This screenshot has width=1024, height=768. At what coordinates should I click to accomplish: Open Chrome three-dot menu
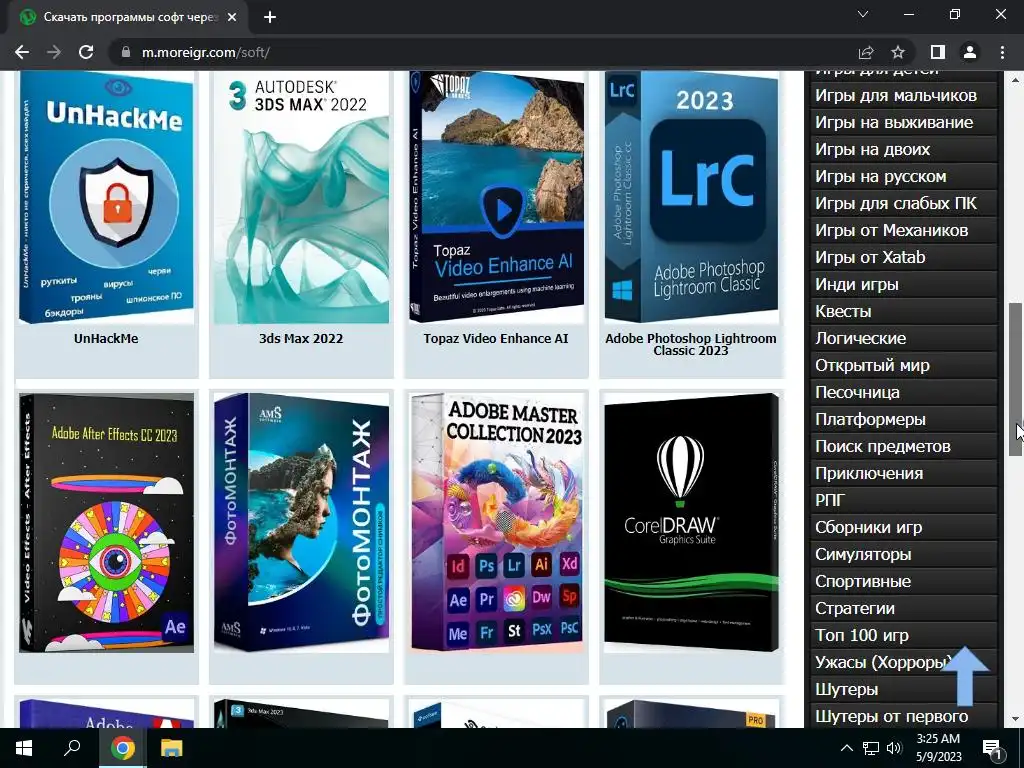1002,52
